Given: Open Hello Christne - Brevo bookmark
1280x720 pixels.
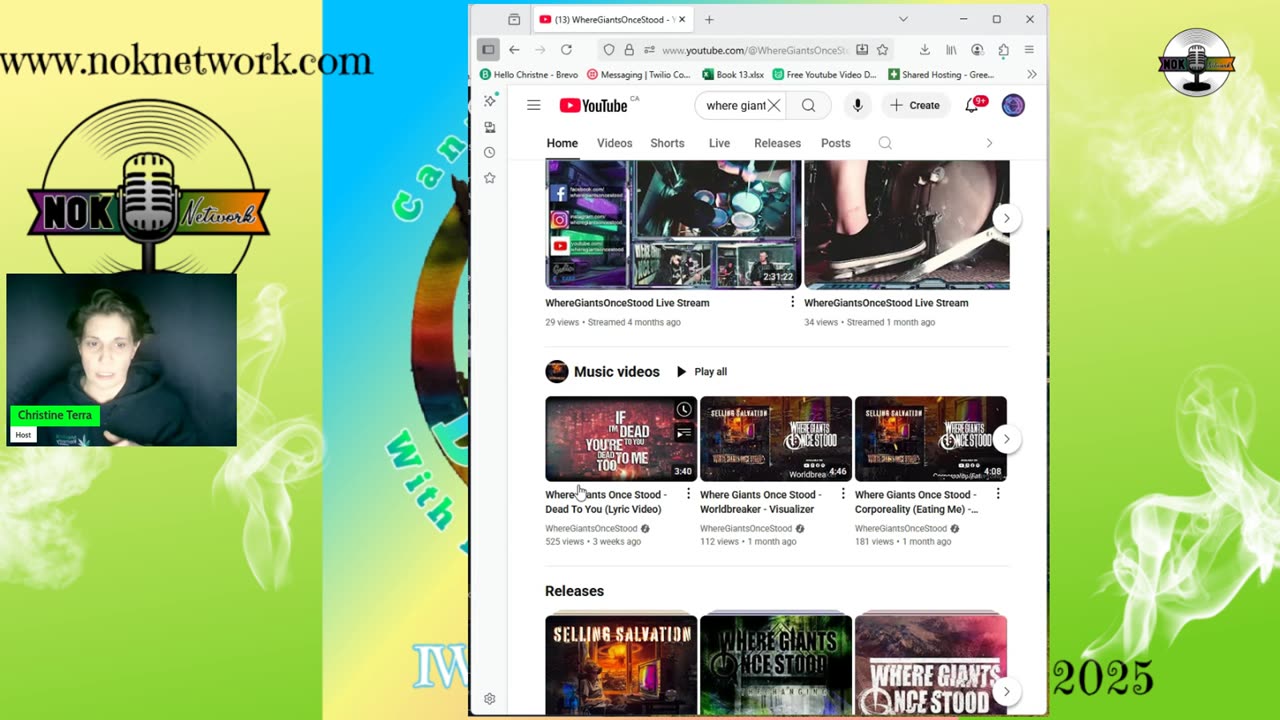Looking at the screenshot, I should [530, 74].
